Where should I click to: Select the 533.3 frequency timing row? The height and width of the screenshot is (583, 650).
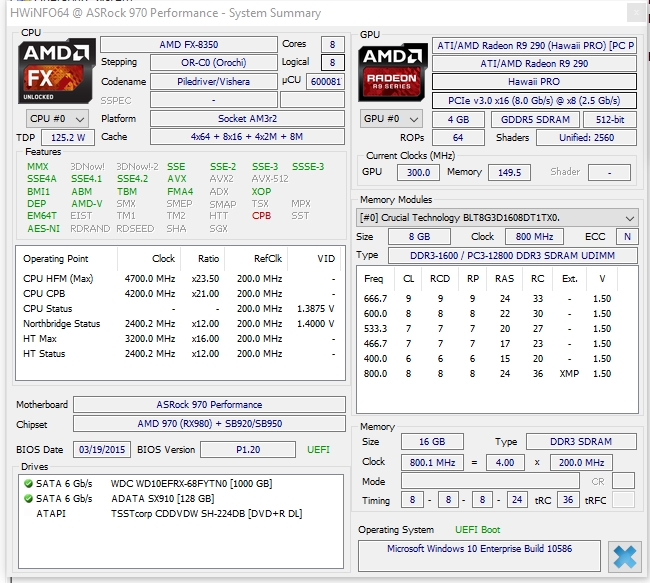(497, 329)
